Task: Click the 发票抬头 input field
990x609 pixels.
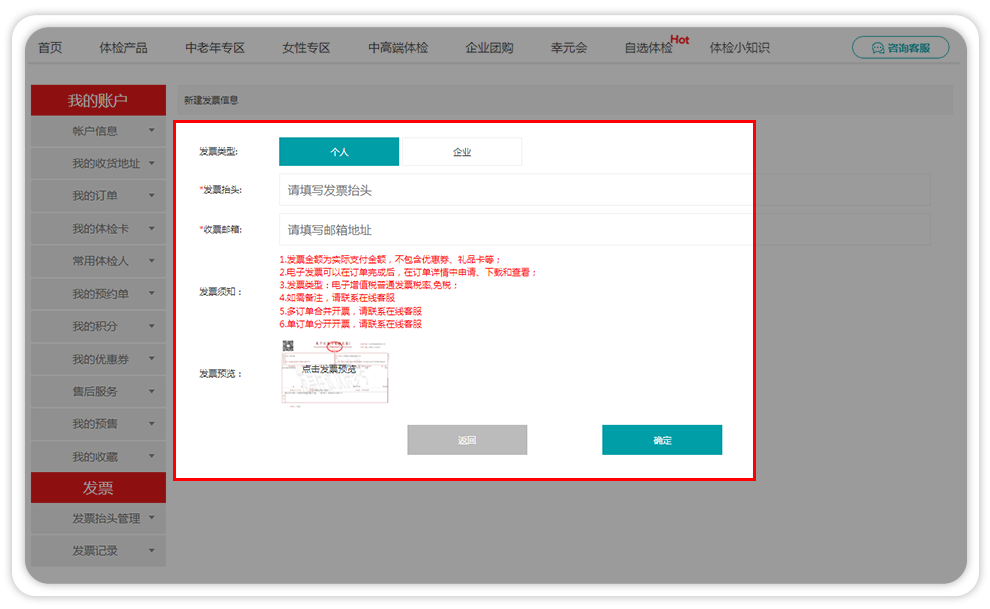Action: point(515,190)
